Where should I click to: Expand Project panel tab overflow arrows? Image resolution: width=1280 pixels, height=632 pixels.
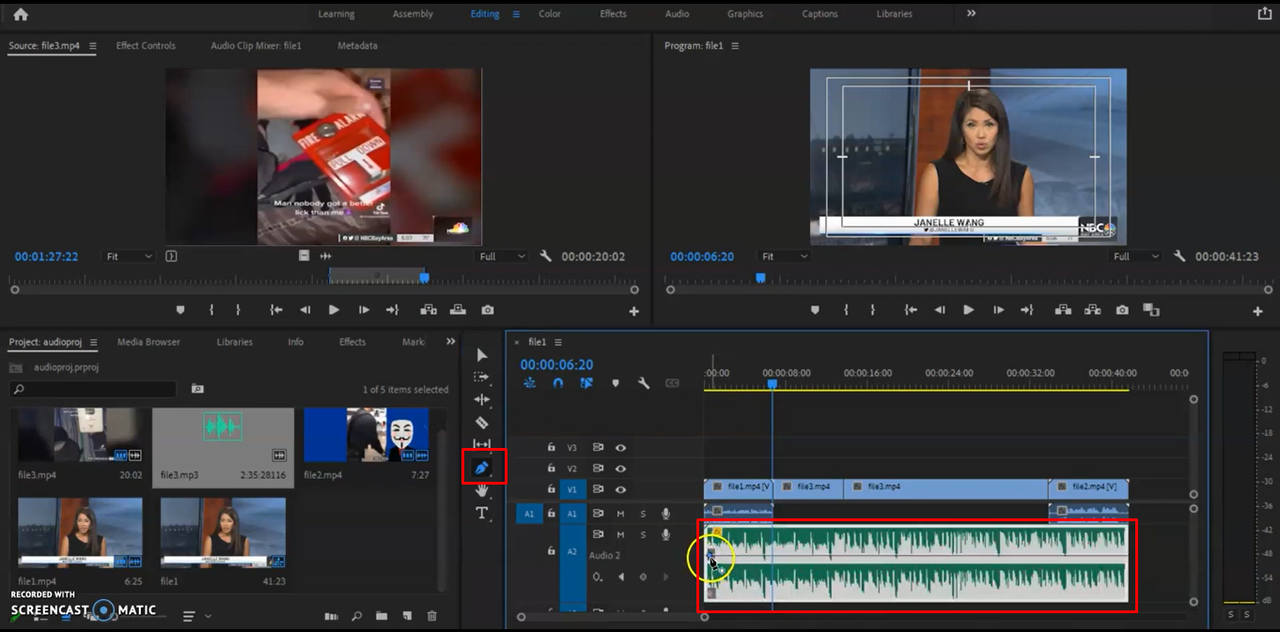click(451, 342)
